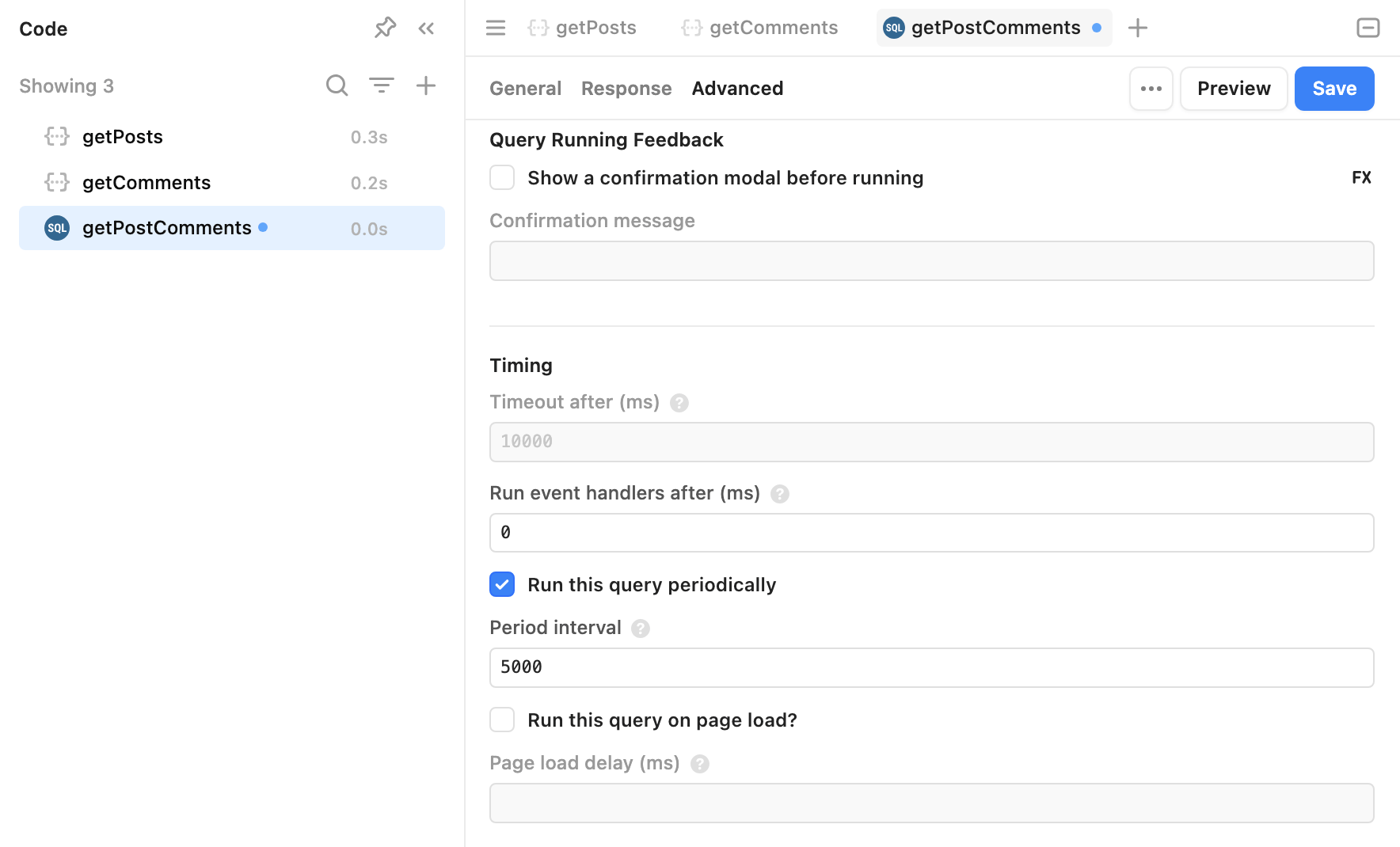
Task: Minimize the editor panel icon
Action: [1368, 28]
